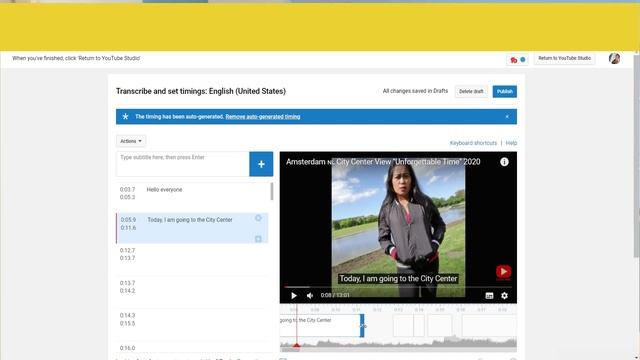Open the Keyboard shortcuts link
This screenshot has height=360, width=640.
click(x=473, y=143)
